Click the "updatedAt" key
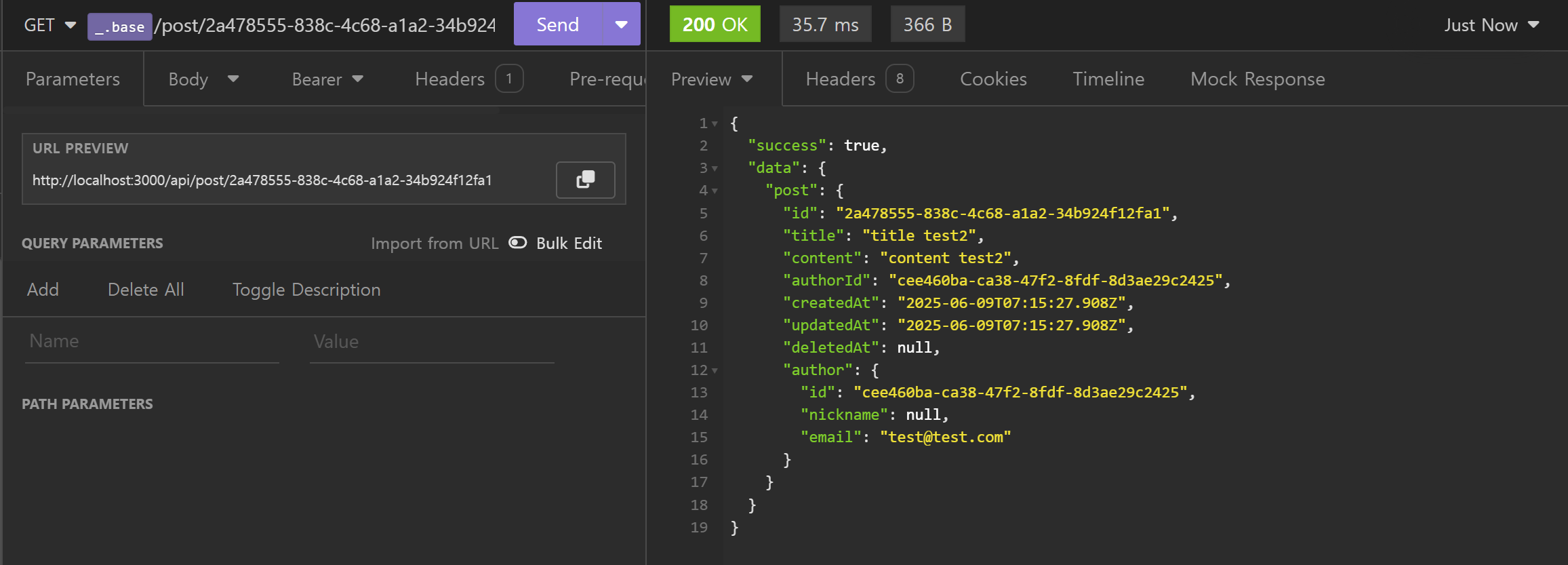Viewport: 1568px width, 565px height. 830,325
